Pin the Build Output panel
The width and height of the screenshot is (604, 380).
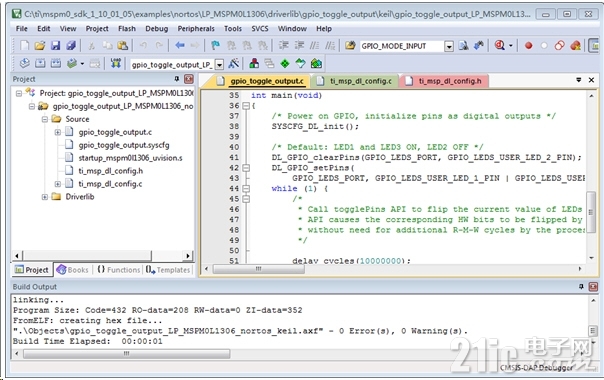click(x=581, y=286)
